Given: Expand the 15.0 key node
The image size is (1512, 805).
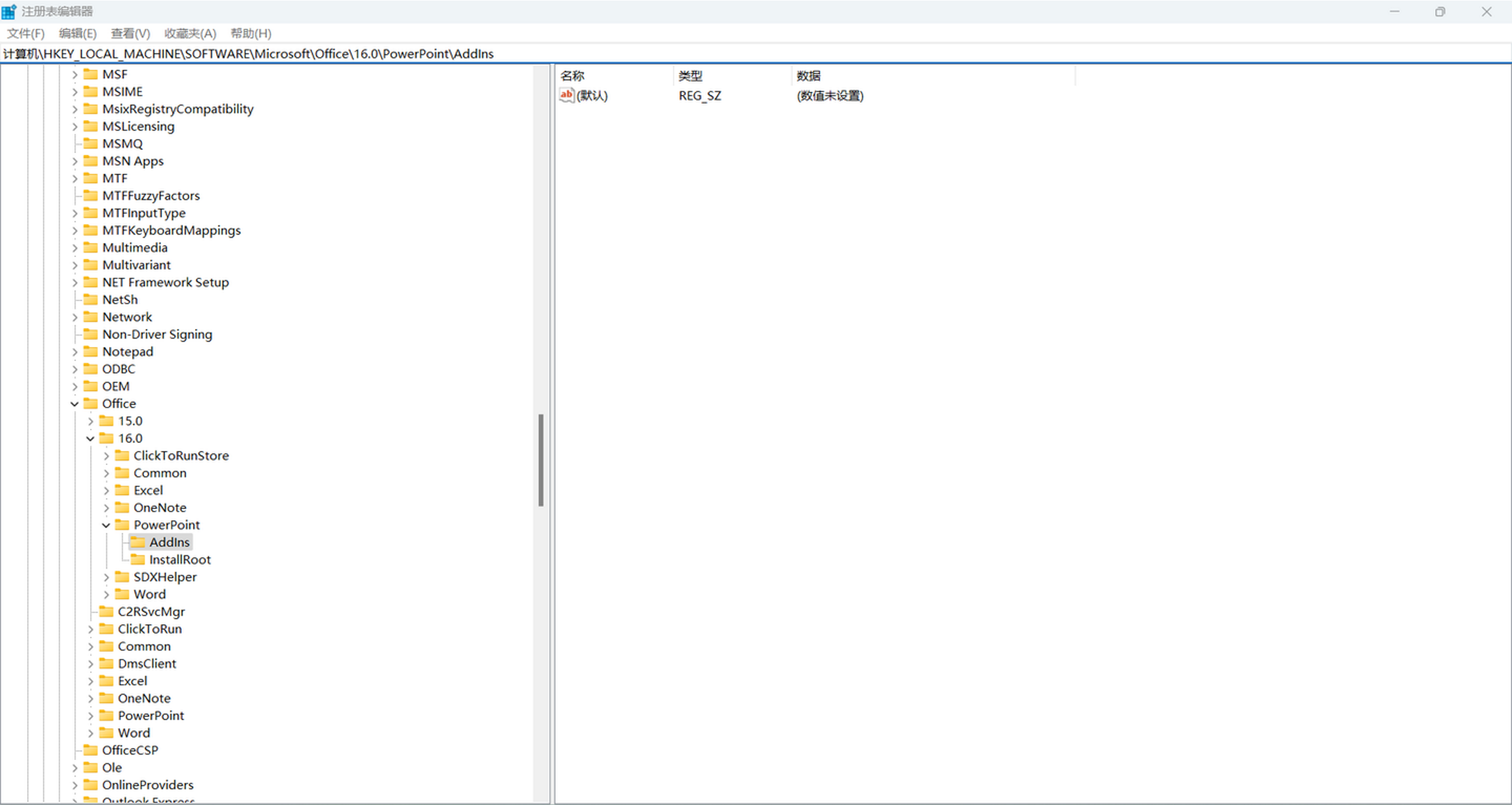Looking at the screenshot, I should (91, 421).
